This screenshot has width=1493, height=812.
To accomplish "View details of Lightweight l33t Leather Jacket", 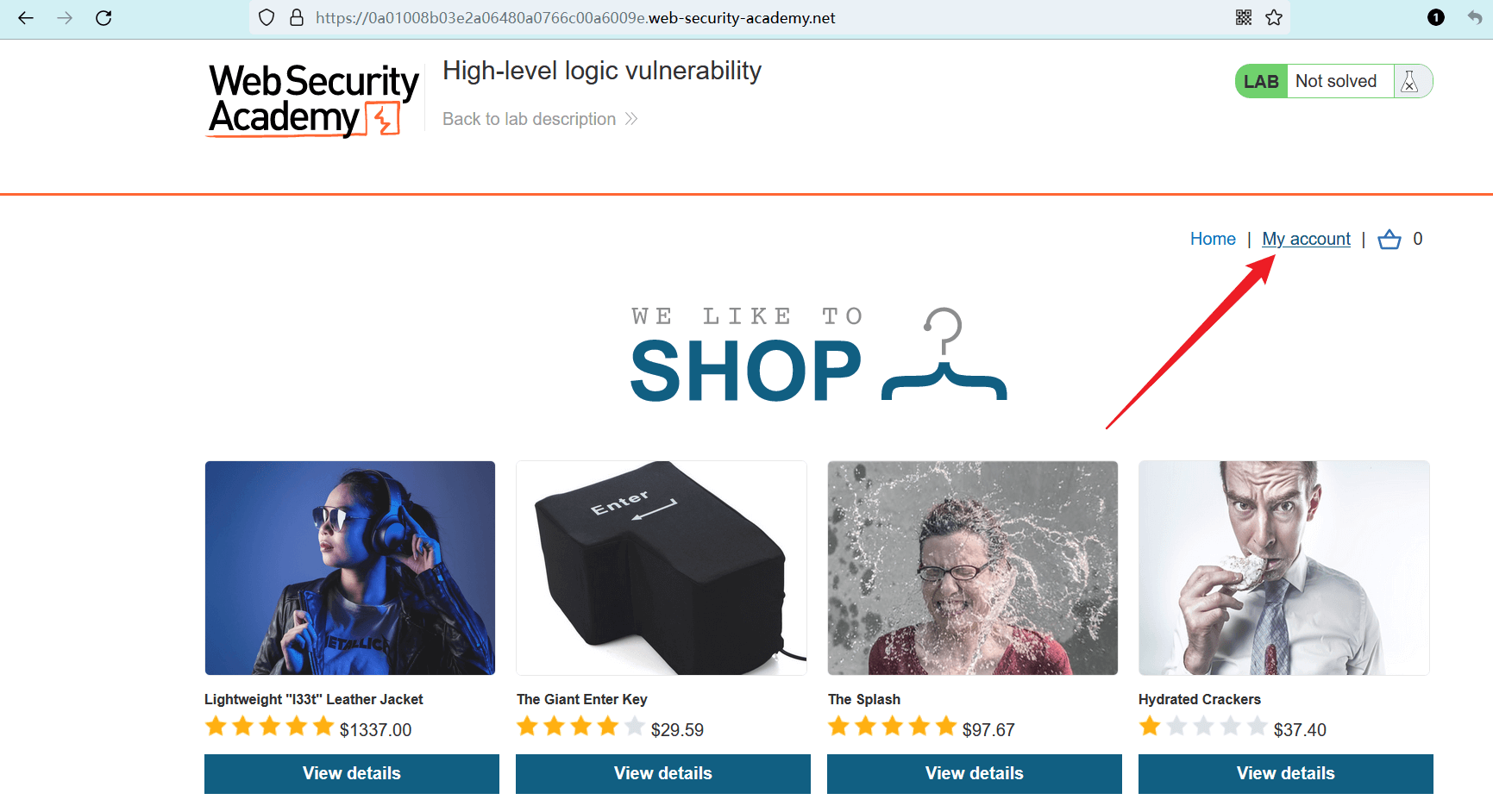I will pos(352,773).
